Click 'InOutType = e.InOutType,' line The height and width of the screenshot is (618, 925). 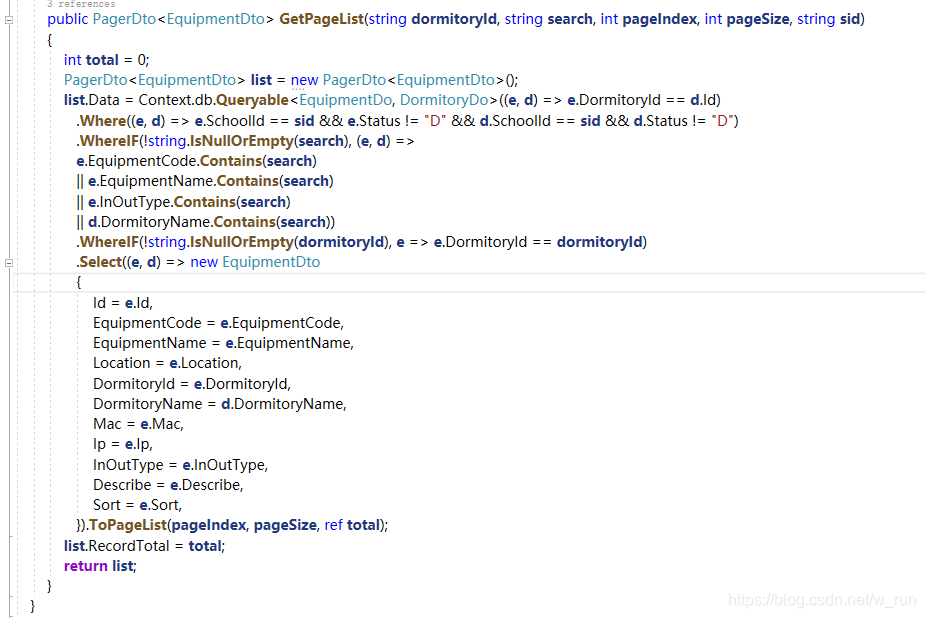click(181, 465)
